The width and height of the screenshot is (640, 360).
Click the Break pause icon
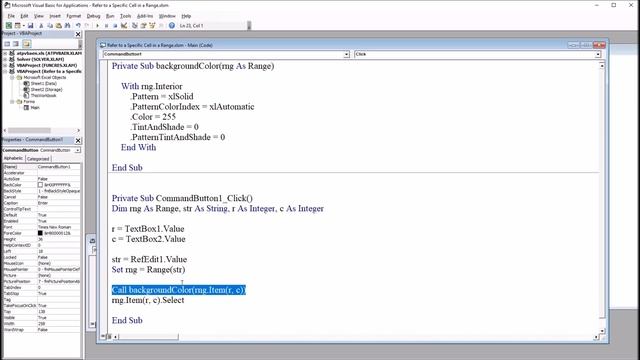click(107, 25)
